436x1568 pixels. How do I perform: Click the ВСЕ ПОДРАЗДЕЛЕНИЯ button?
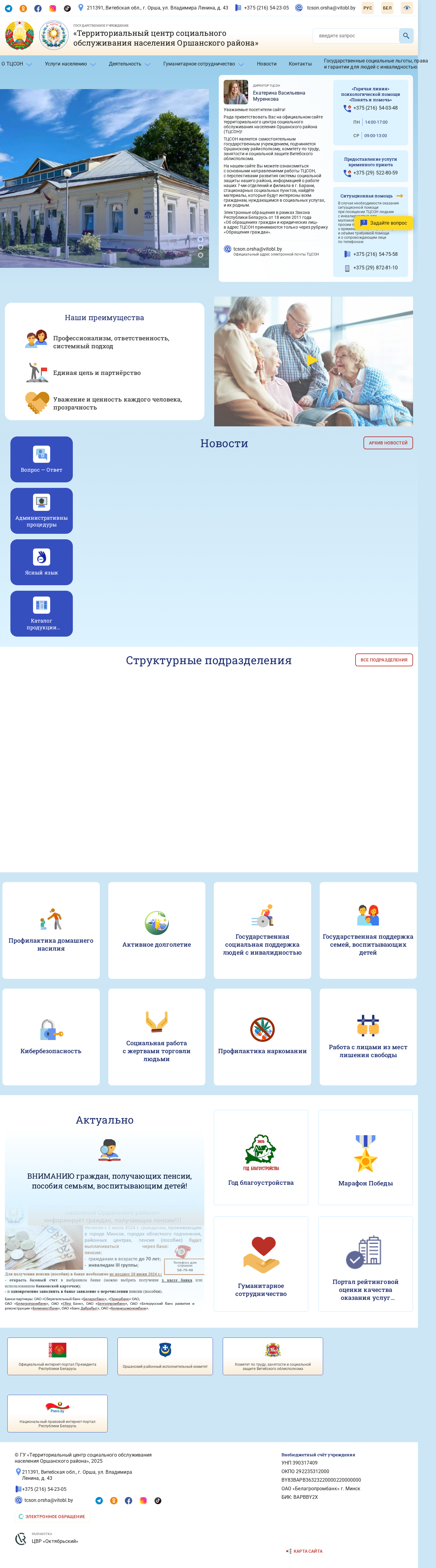[x=384, y=660]
